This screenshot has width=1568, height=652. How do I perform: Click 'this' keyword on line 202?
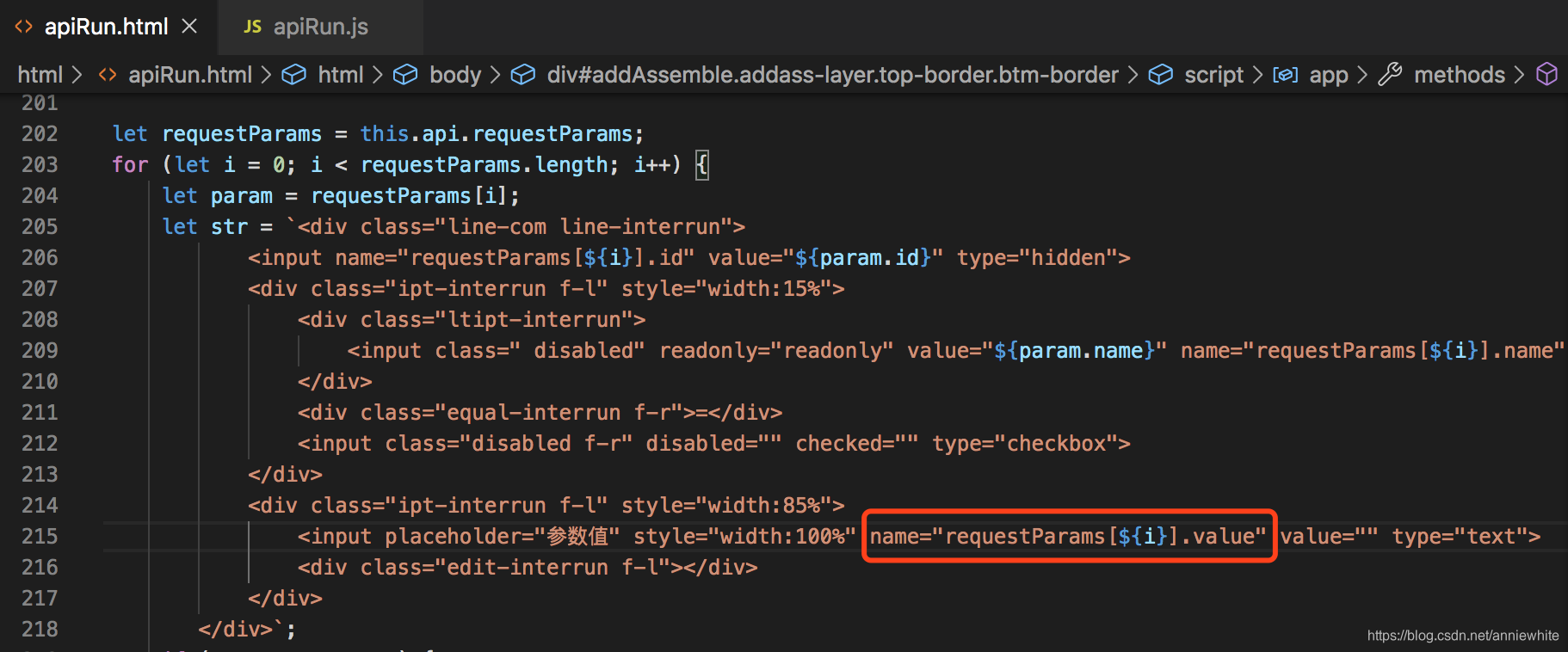click(385, 134)
